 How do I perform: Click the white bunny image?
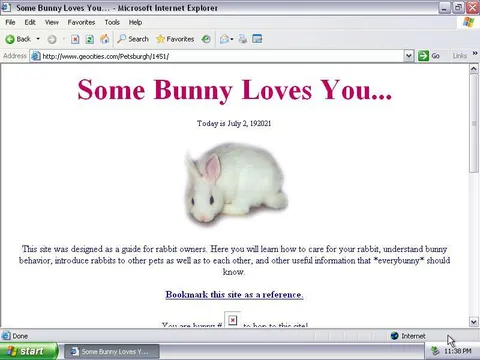pyautogui.click(x=236, y=185)
